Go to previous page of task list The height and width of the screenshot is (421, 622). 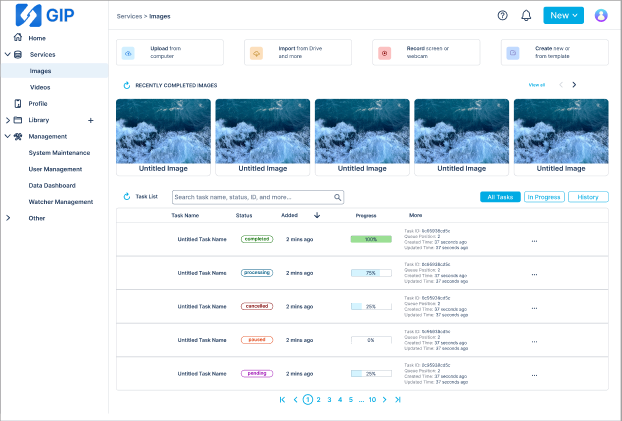[295, 400]
